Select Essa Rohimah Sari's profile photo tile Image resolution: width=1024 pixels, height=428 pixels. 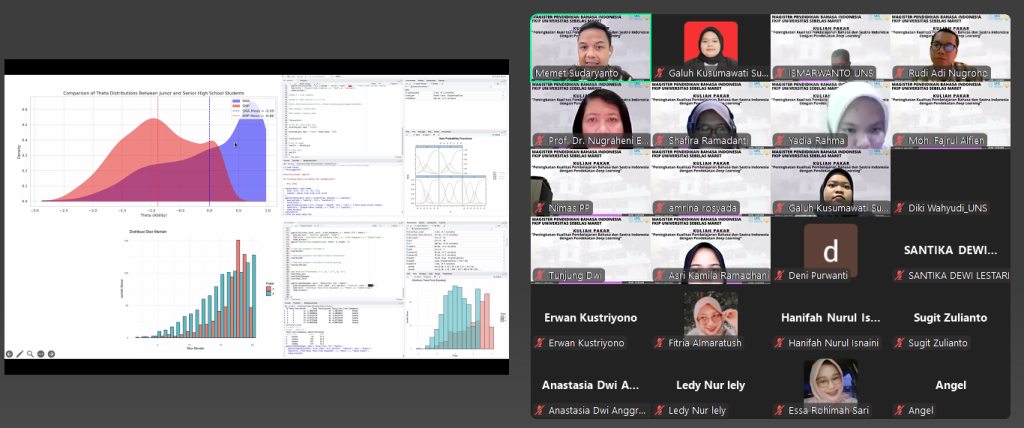pos(830,380)
